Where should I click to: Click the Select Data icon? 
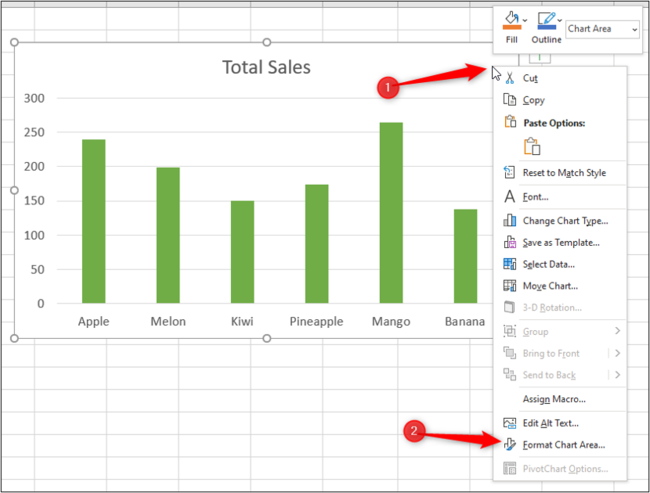pyautogui.click(x=509, y=264)
